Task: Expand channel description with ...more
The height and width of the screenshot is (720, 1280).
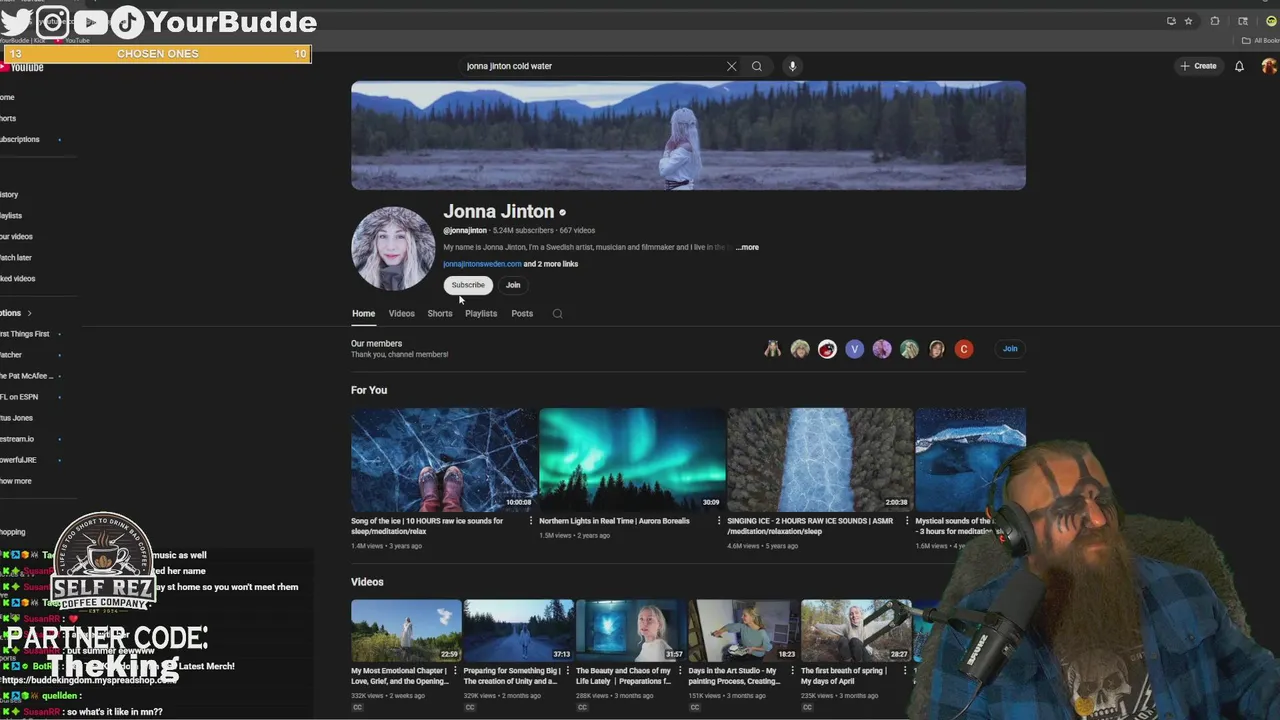Action: pyautogui.click(x=747, y=247)
